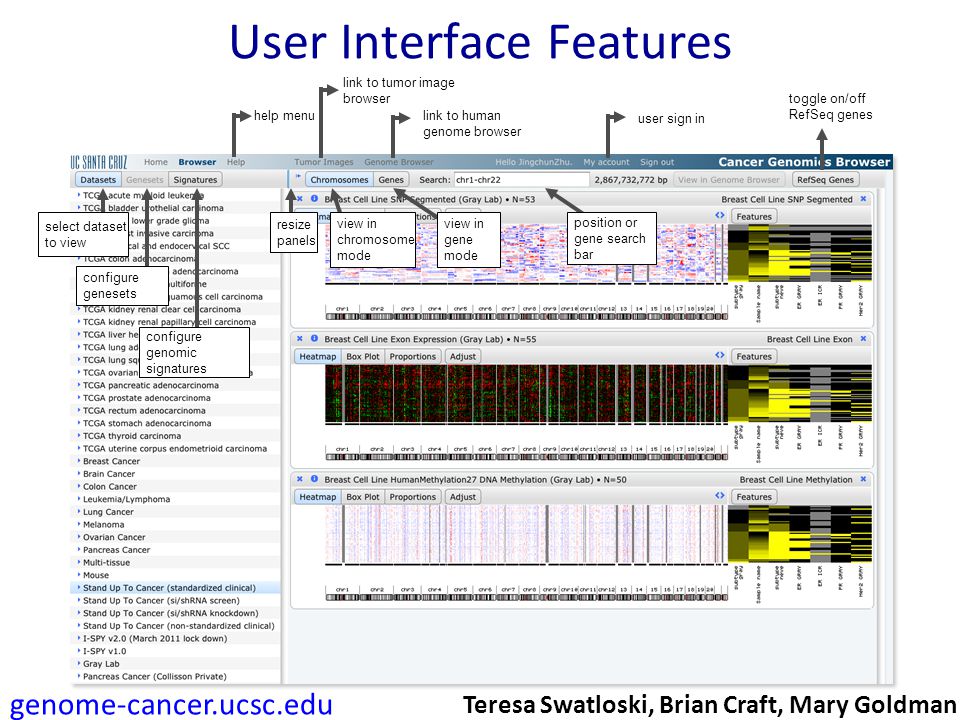
Task: Open the Help menu
Action: [236, 162]
